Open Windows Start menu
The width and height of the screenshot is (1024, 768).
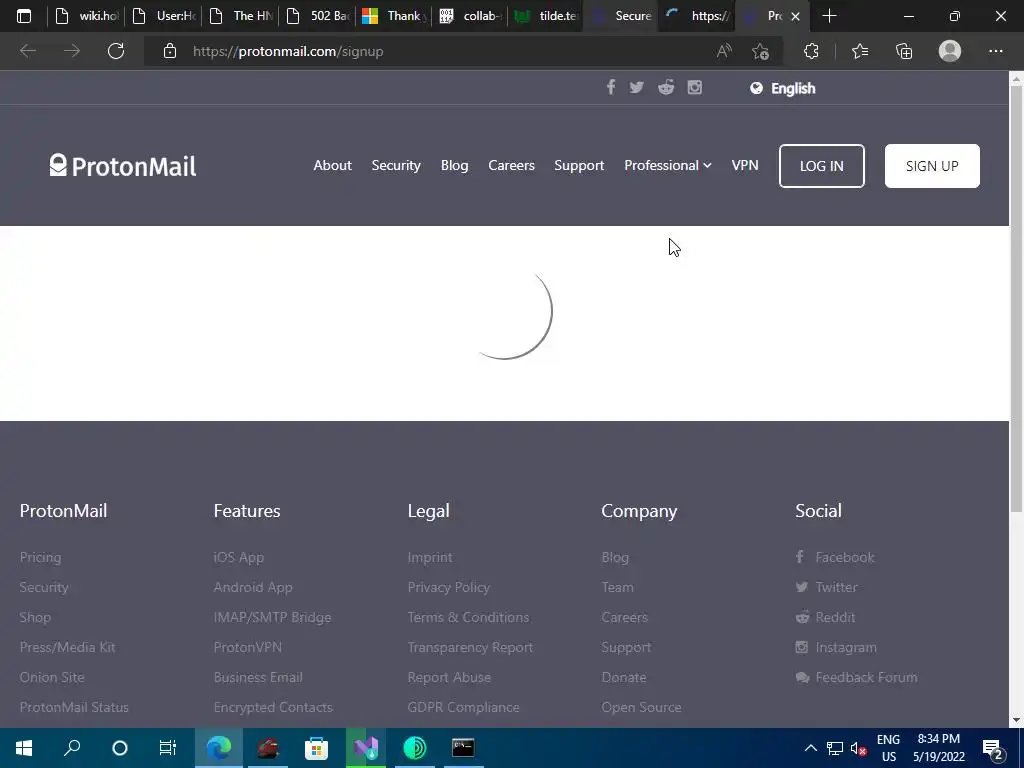point(24,748)
